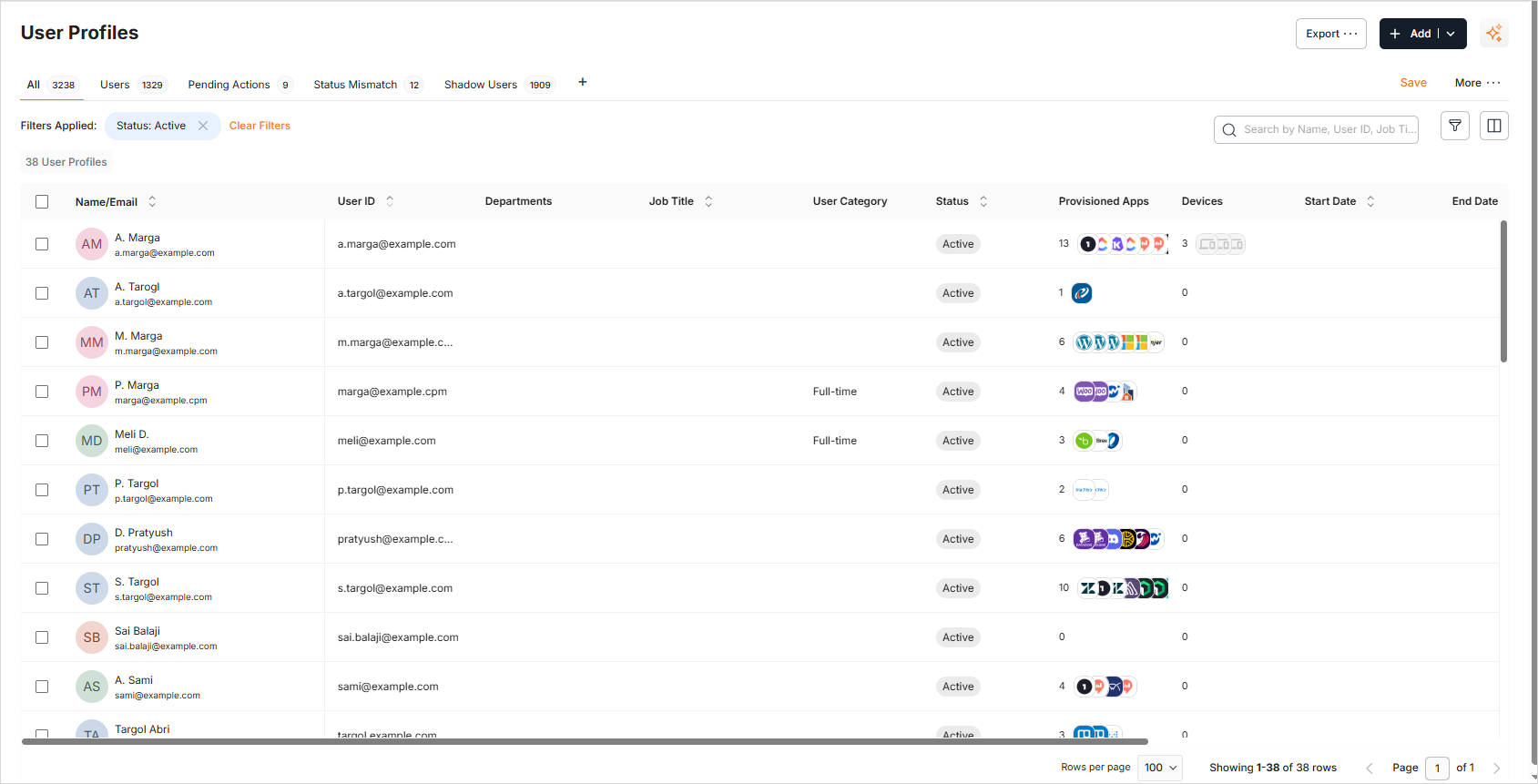Switch to the Pending Actions tab

point(229,85)
